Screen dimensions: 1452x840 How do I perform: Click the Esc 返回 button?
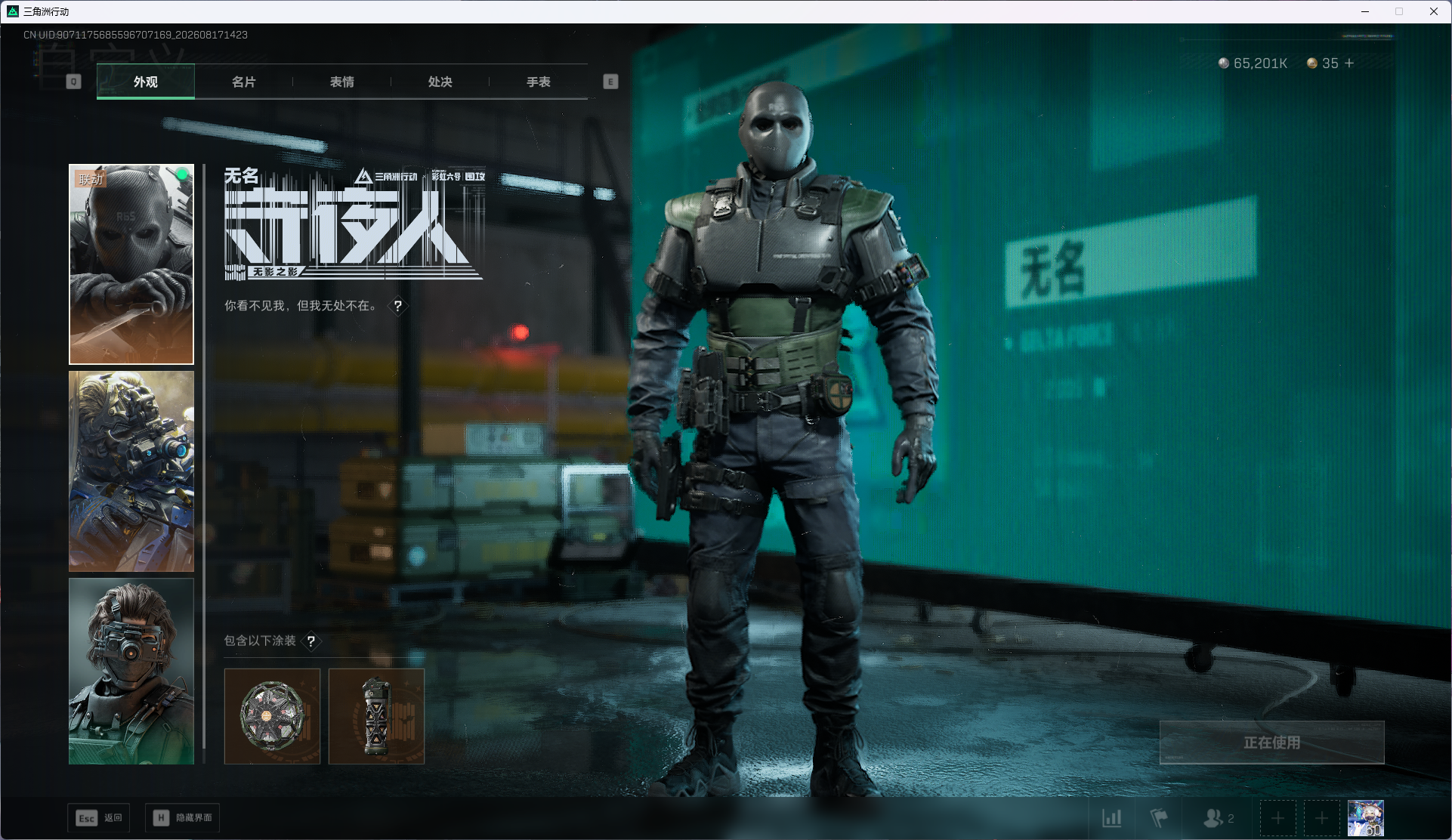99,818
